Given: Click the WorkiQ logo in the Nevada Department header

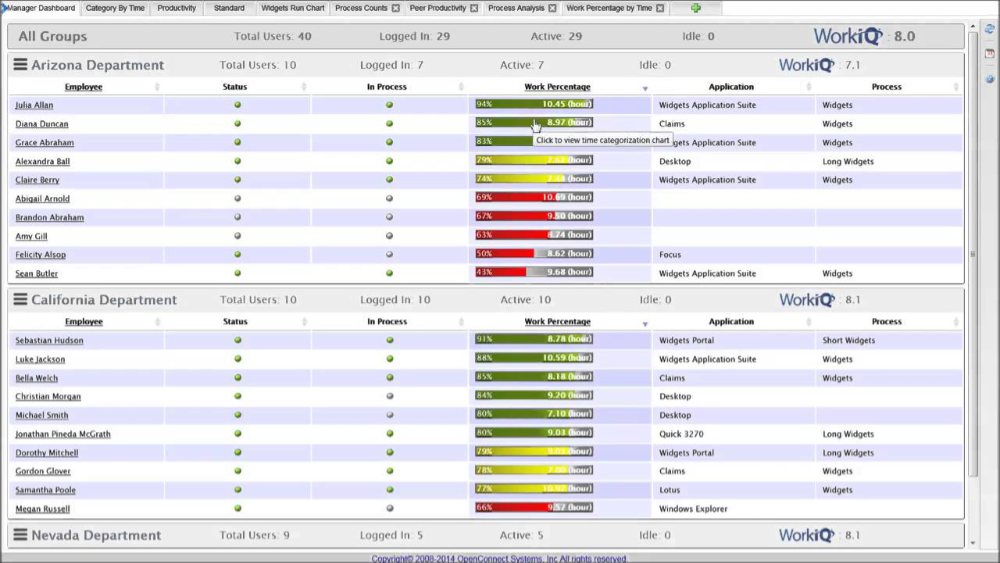Looking at the screenshot, I should (806, 535).
